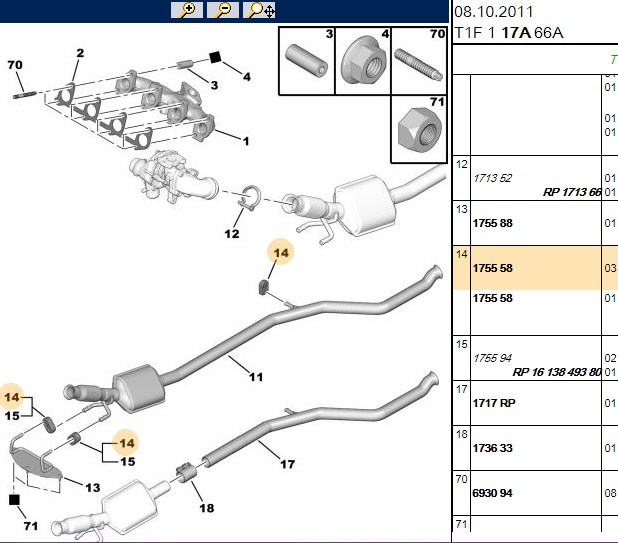Open part number 6930 94

click(x=493, y=493)
